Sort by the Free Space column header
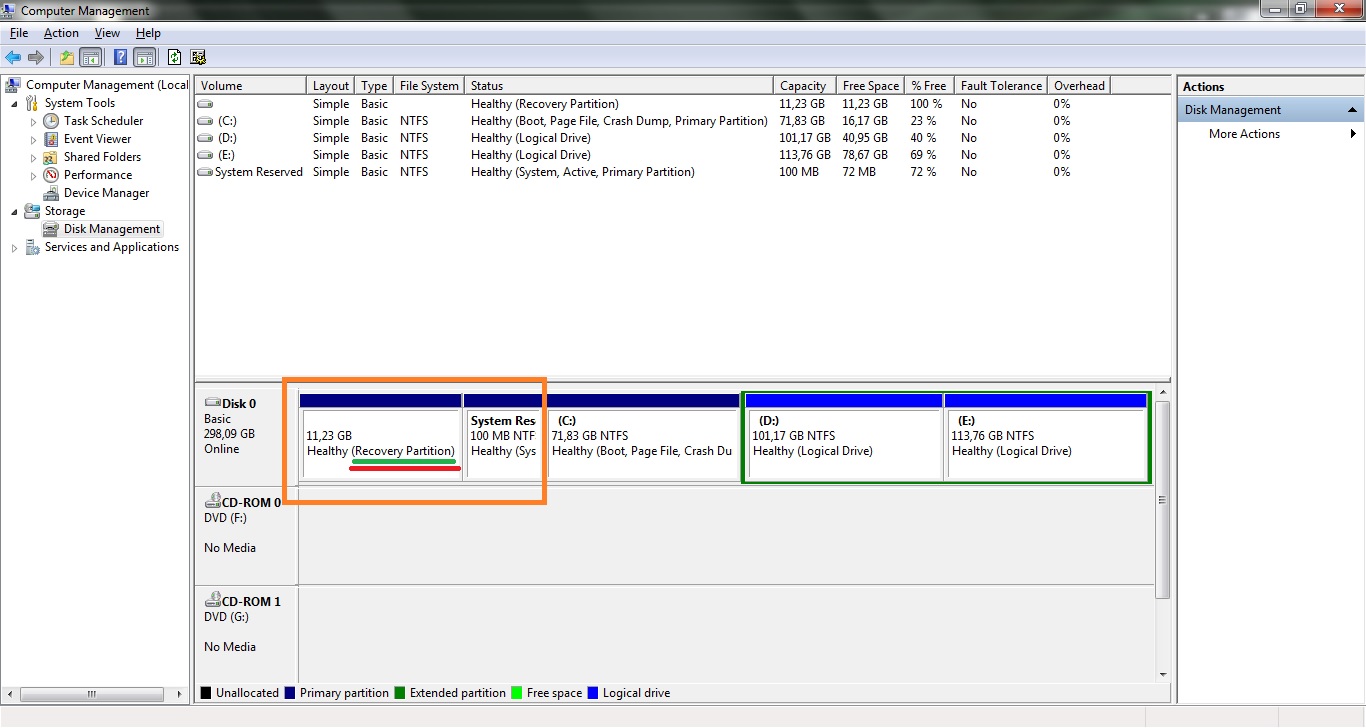 (870, 86)
